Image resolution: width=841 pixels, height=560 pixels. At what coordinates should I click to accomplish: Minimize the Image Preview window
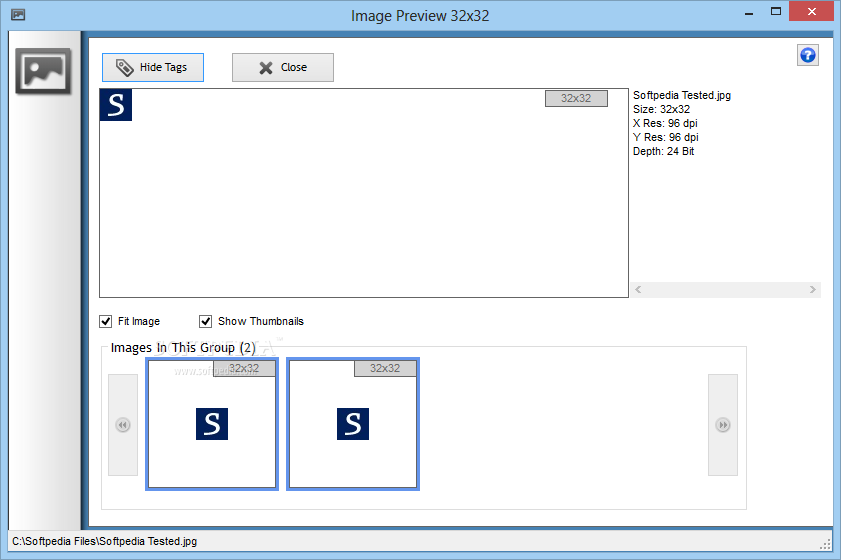pyautogui.click(x=749, y=12)
